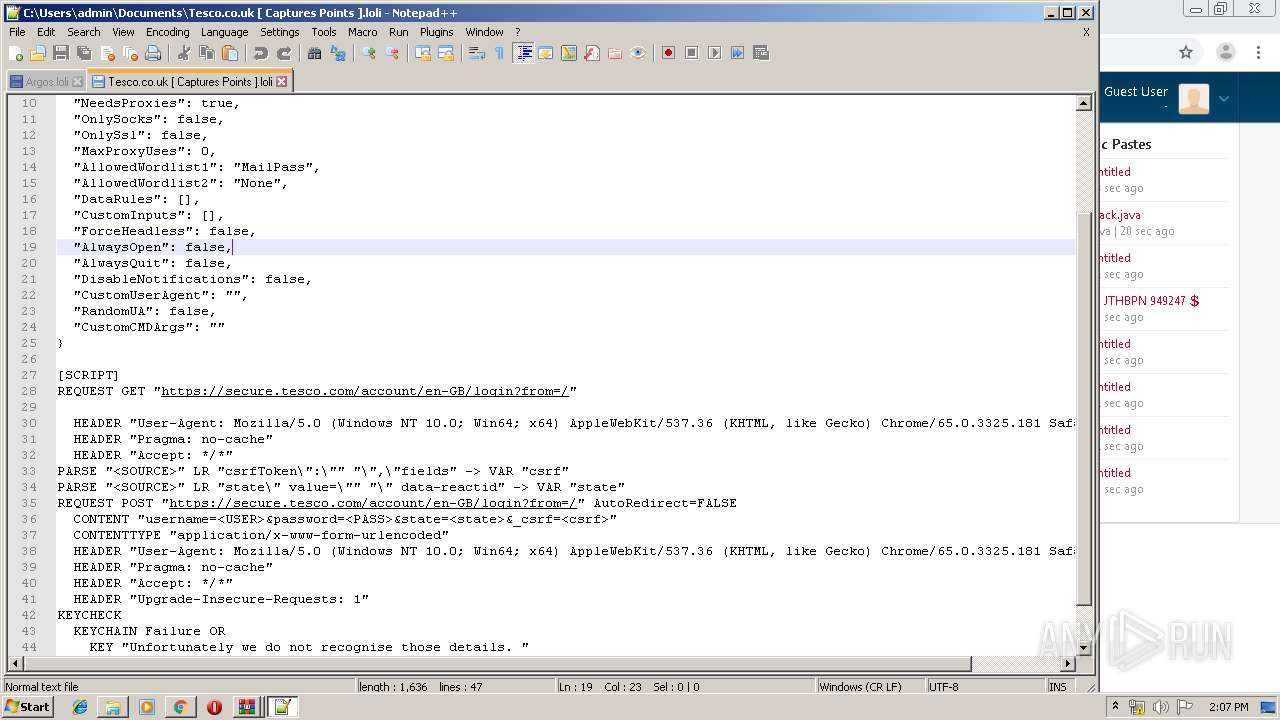Toggle Show All Characters paragraph icon

tap(499, 53)
